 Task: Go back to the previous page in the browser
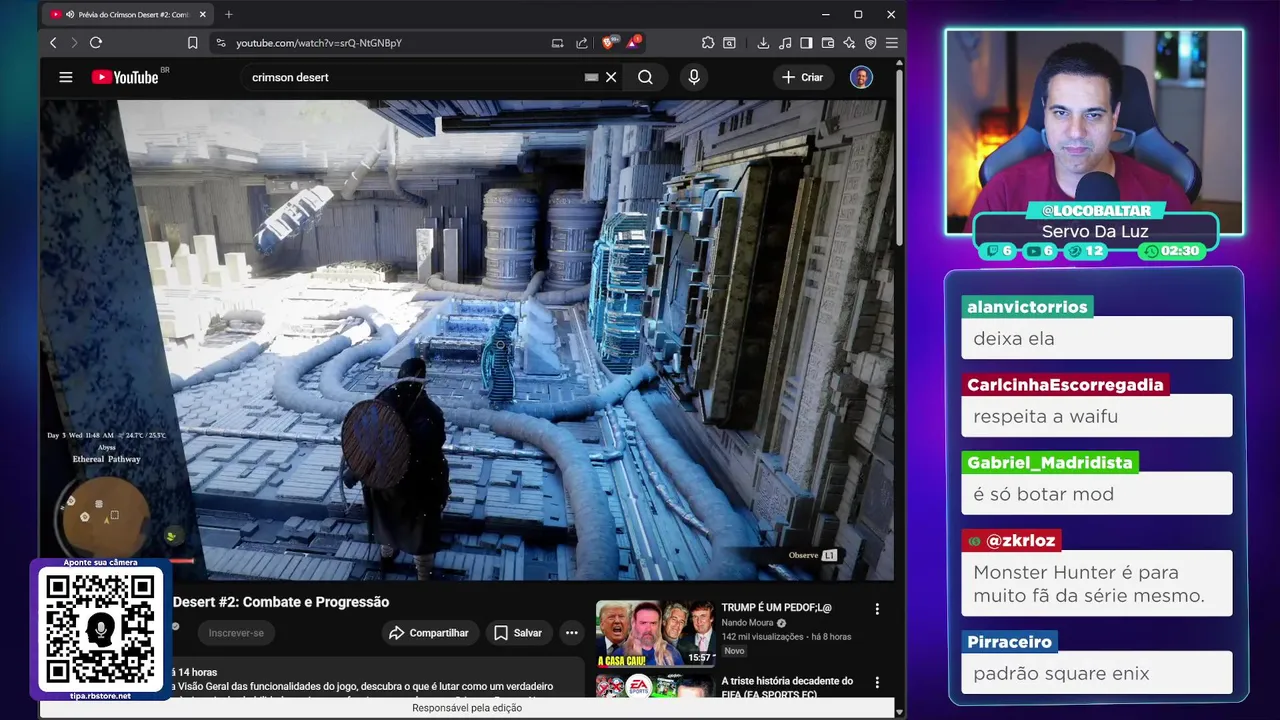pos(53,43)
